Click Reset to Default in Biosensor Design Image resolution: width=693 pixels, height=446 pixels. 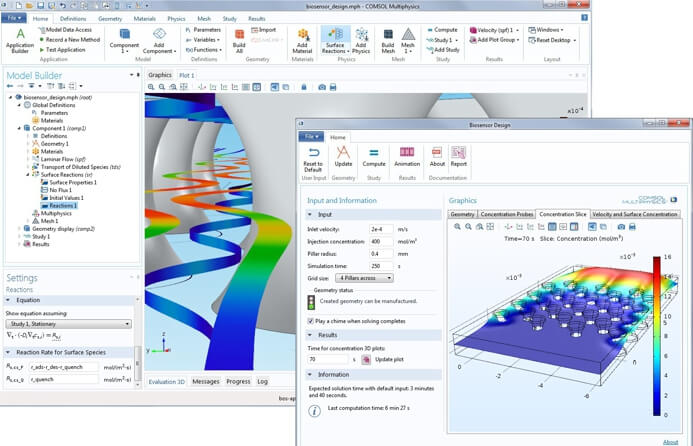[x=313, y=159]
